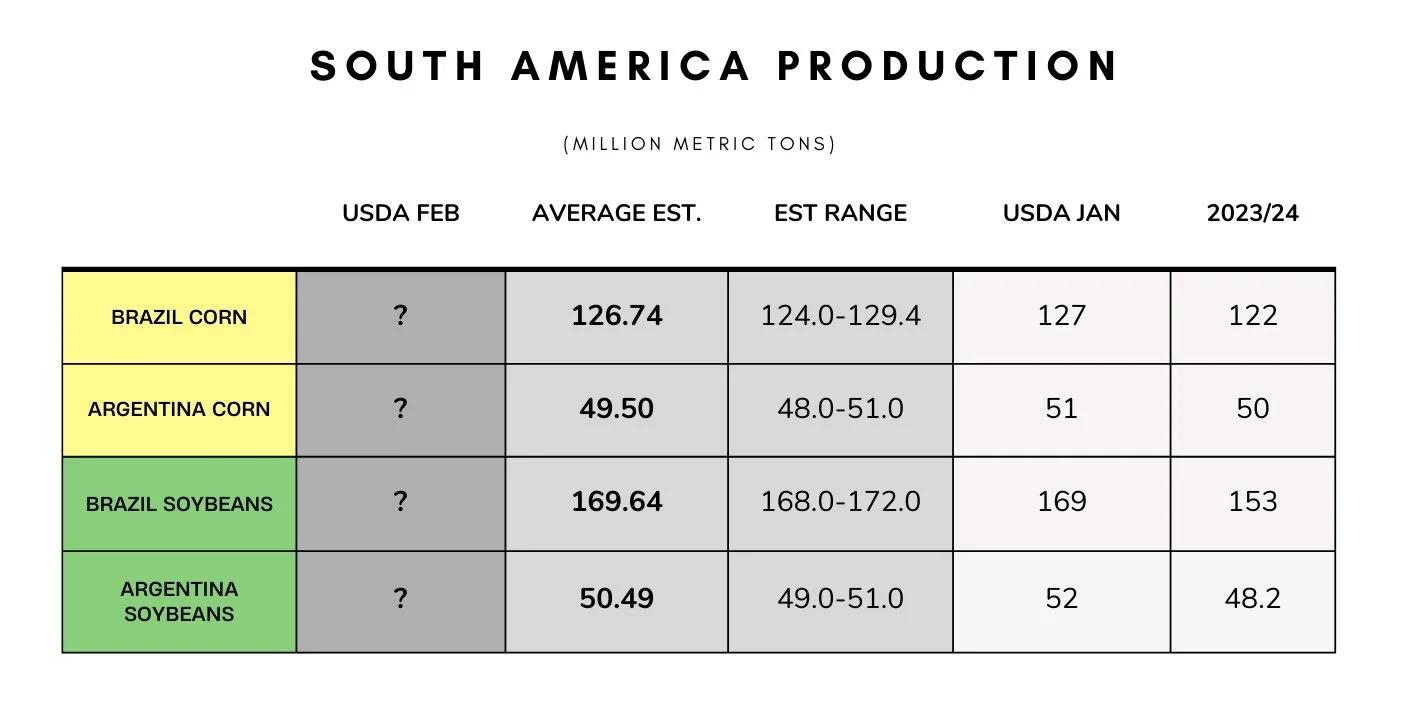Click the Brazil Soybeans green cell

pyautogui.click(x=179, y=504)
